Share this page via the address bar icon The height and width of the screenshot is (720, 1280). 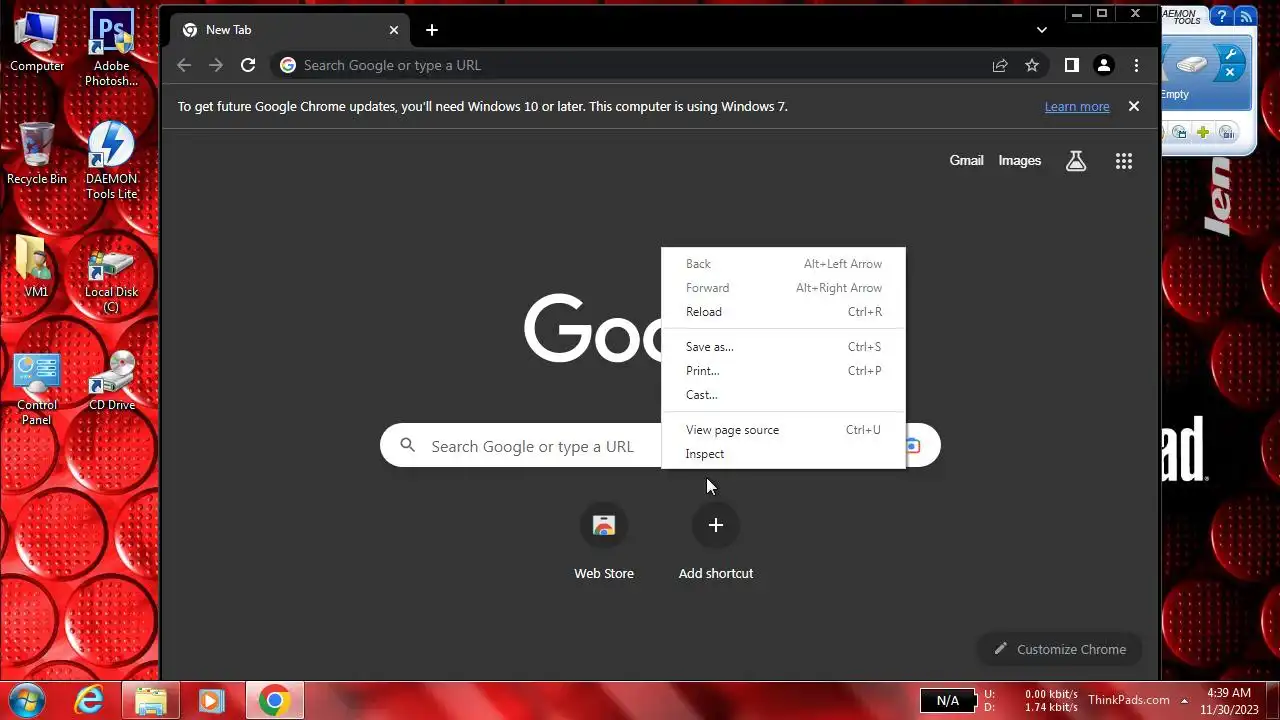[1000, 65]
